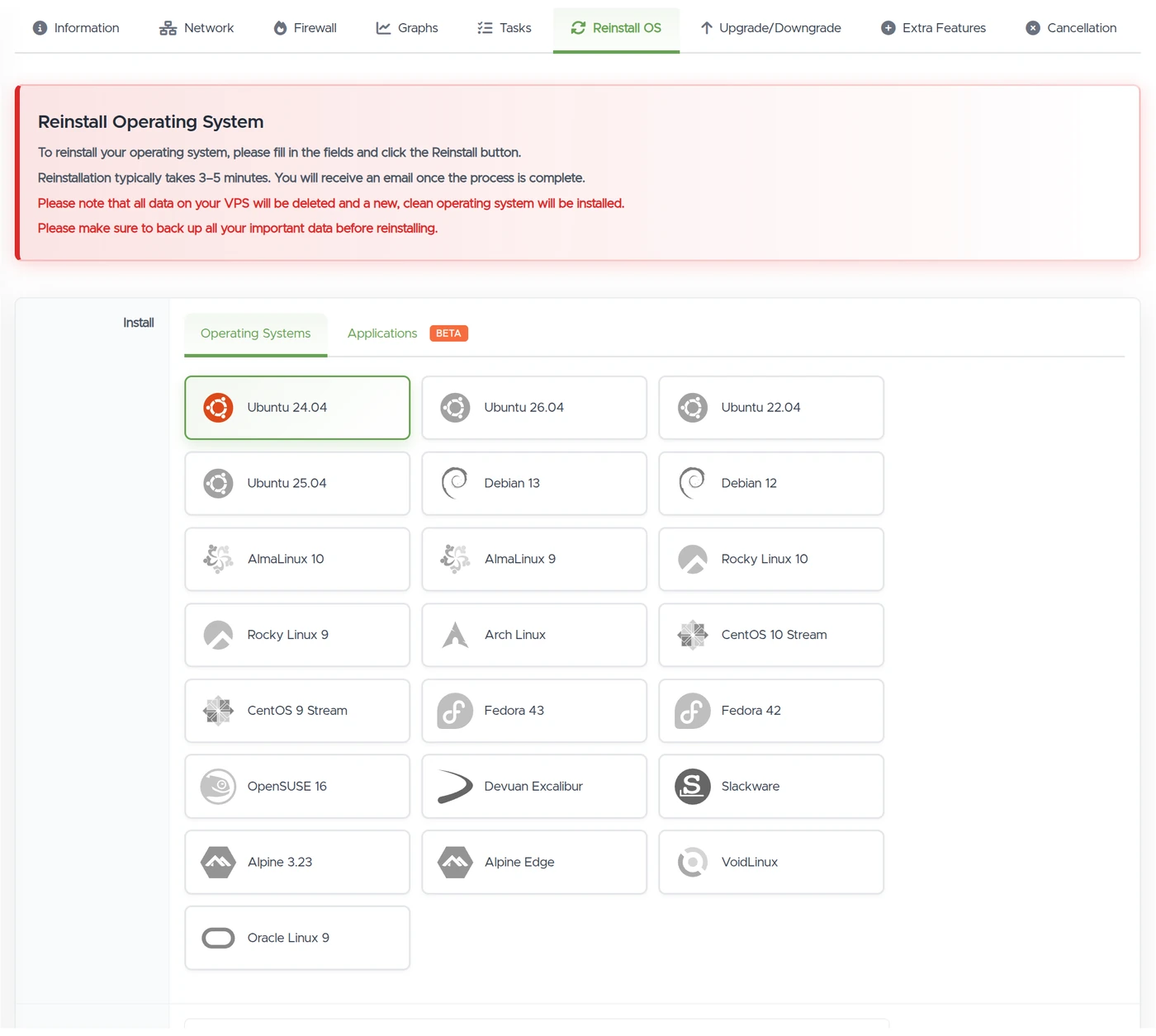The image size is (1156, 1036).
Task: Click the 'Arch Linux' label
Action: point(515,636)
